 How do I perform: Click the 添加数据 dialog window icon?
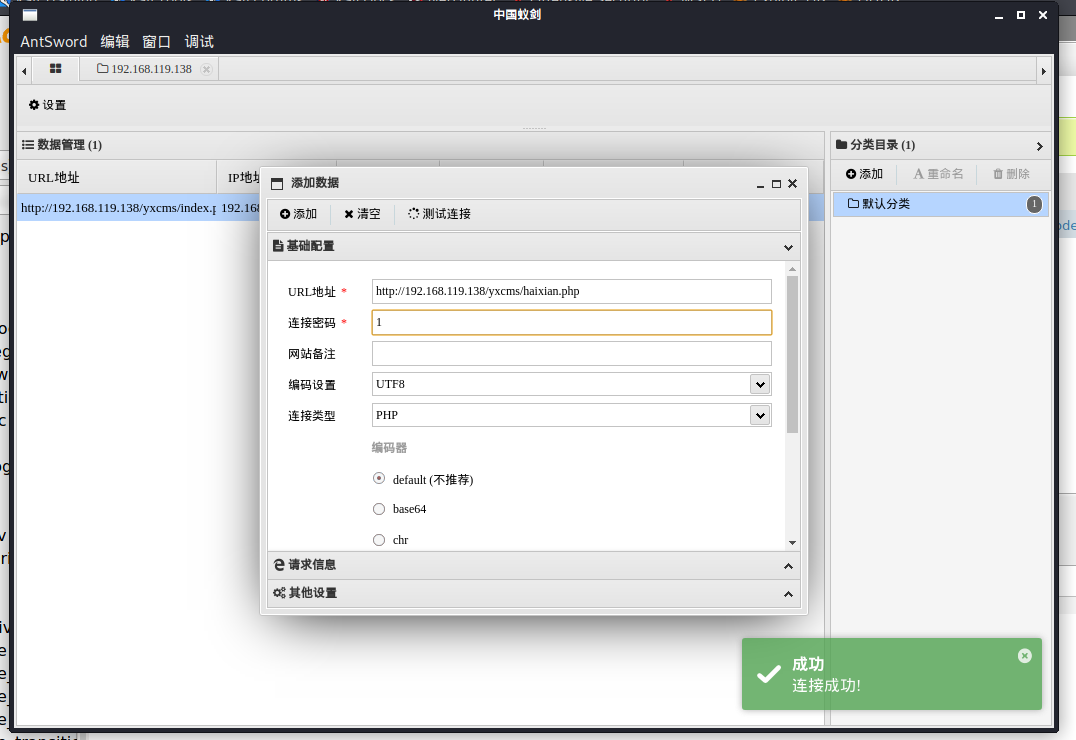click(277, 184)
